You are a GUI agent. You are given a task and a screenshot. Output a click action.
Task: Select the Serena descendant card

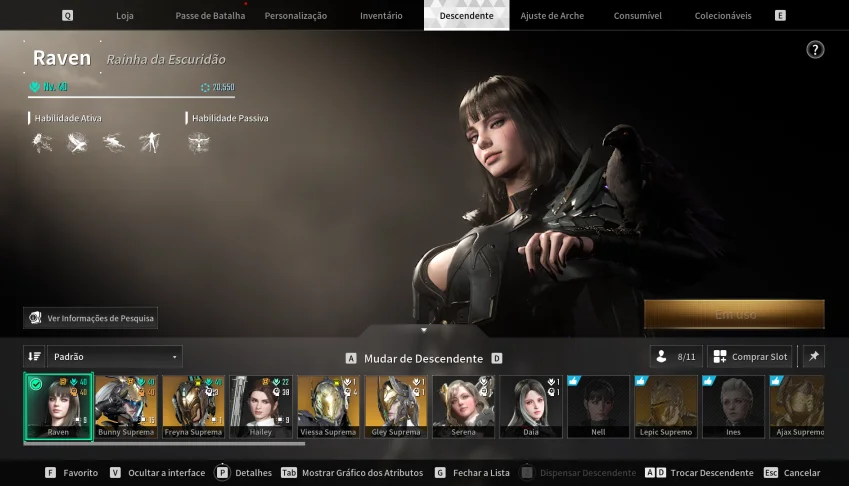pos(463,406)
